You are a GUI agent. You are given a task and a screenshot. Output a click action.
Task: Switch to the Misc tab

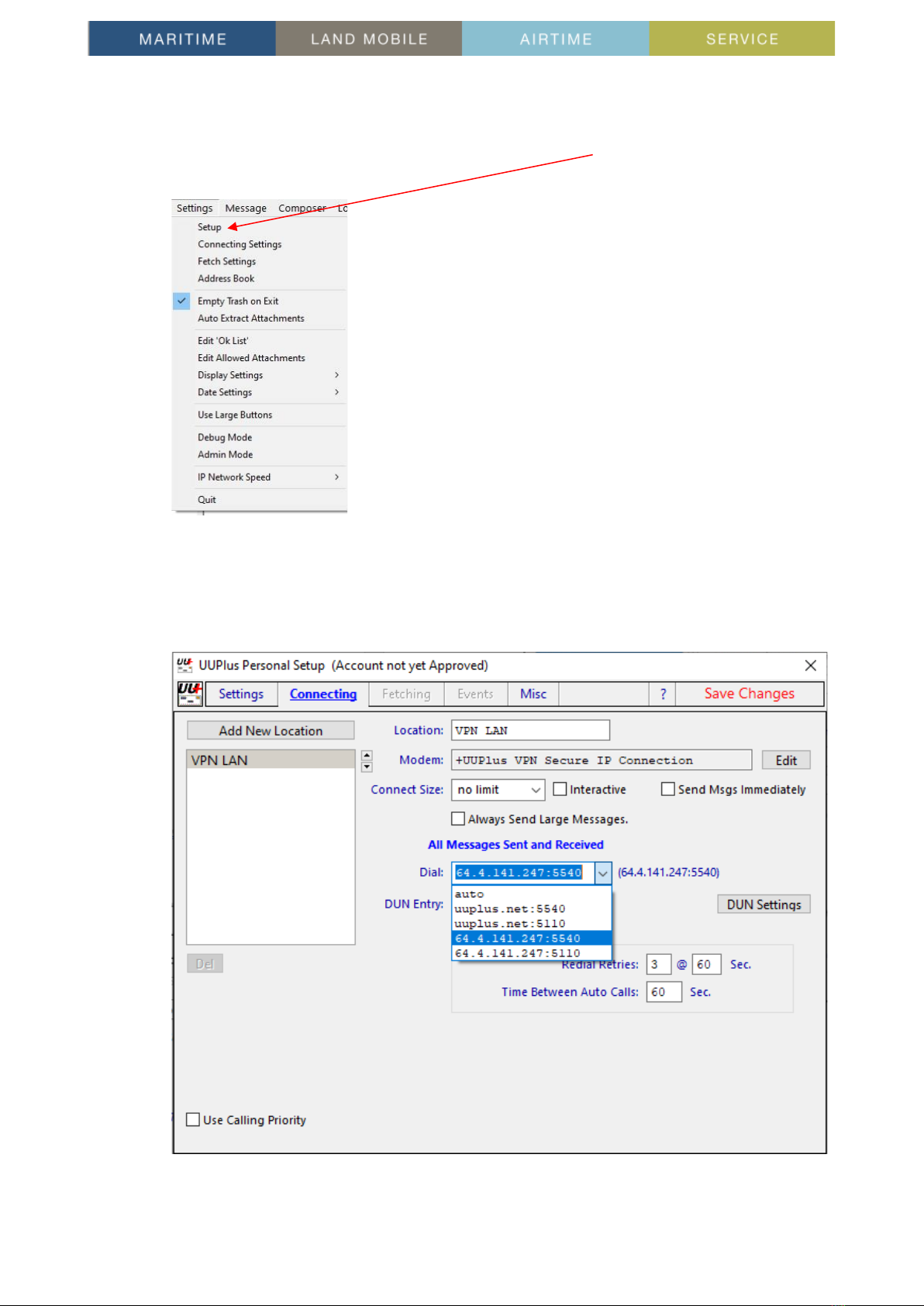coord(533,694)
